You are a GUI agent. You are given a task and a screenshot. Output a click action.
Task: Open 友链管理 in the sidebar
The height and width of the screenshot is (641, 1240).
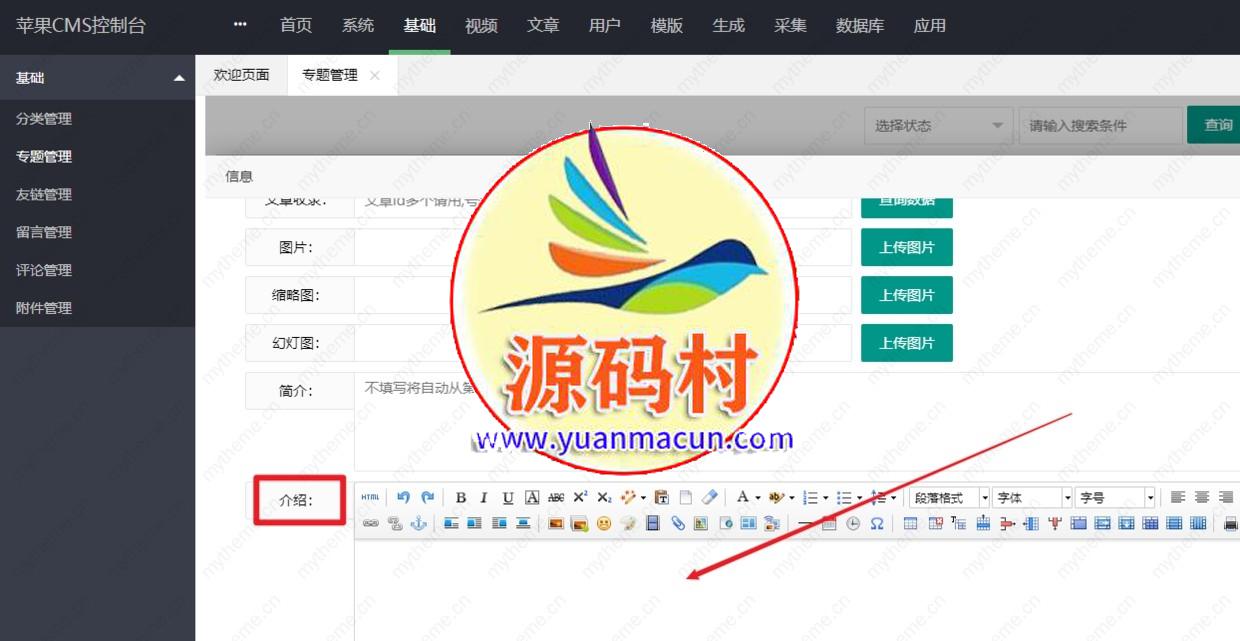(44, 194)
